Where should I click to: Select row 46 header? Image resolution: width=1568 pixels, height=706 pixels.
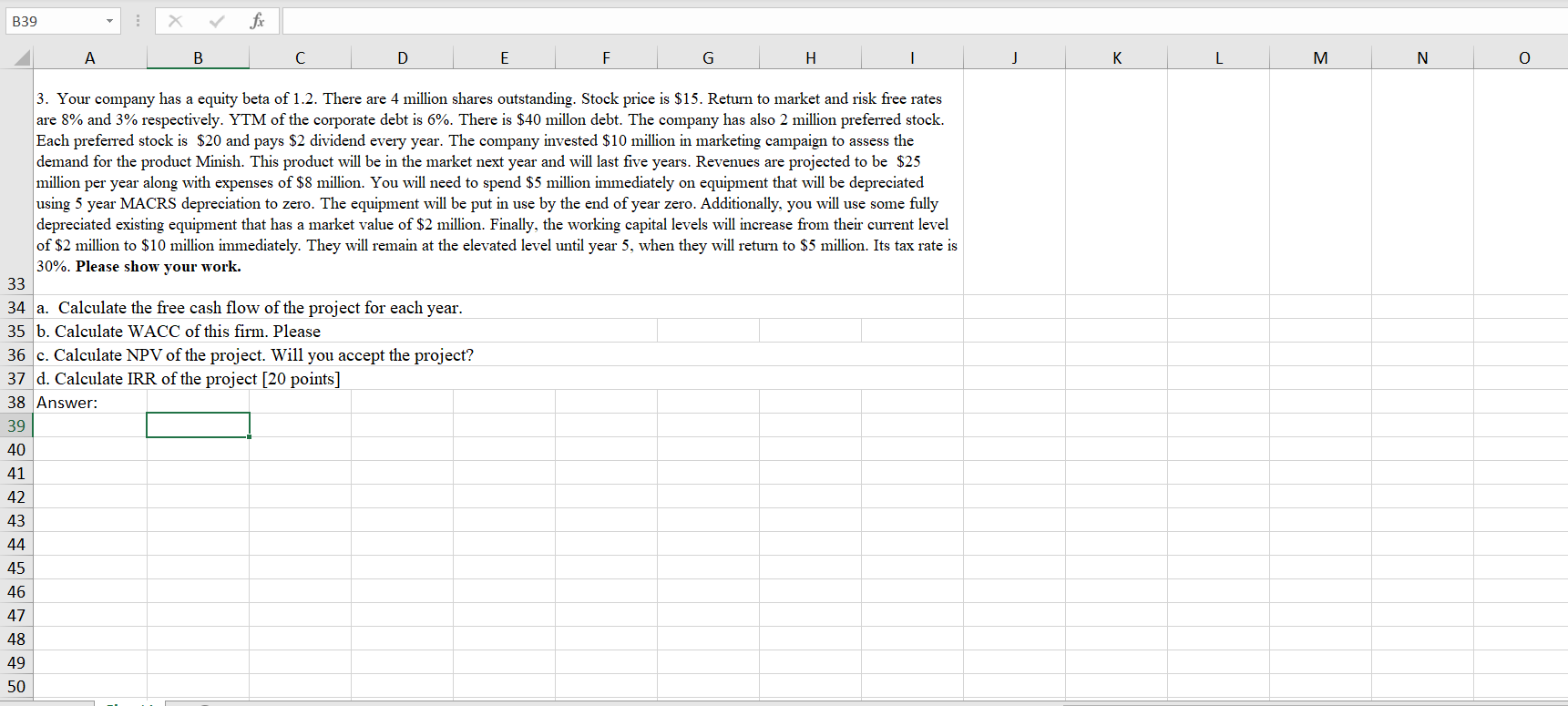click(16, 591)
